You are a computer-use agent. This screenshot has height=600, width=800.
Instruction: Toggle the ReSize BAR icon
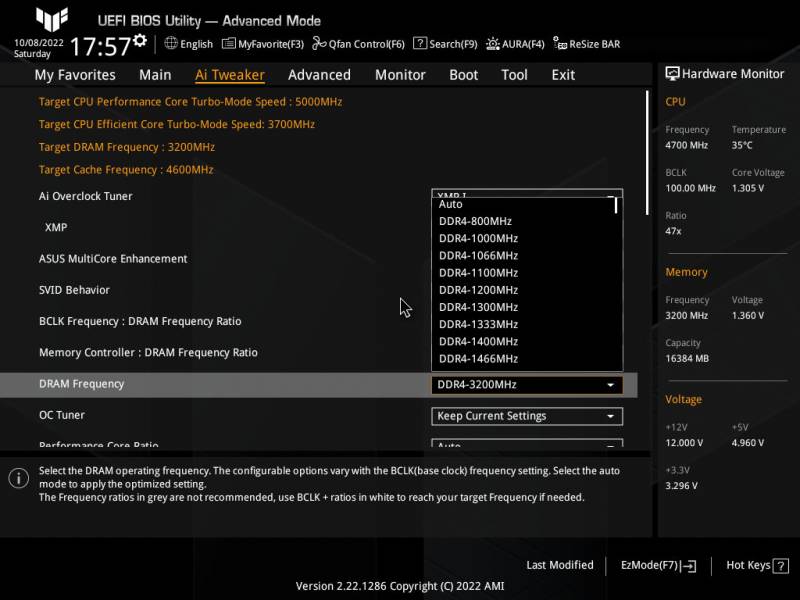560,44
